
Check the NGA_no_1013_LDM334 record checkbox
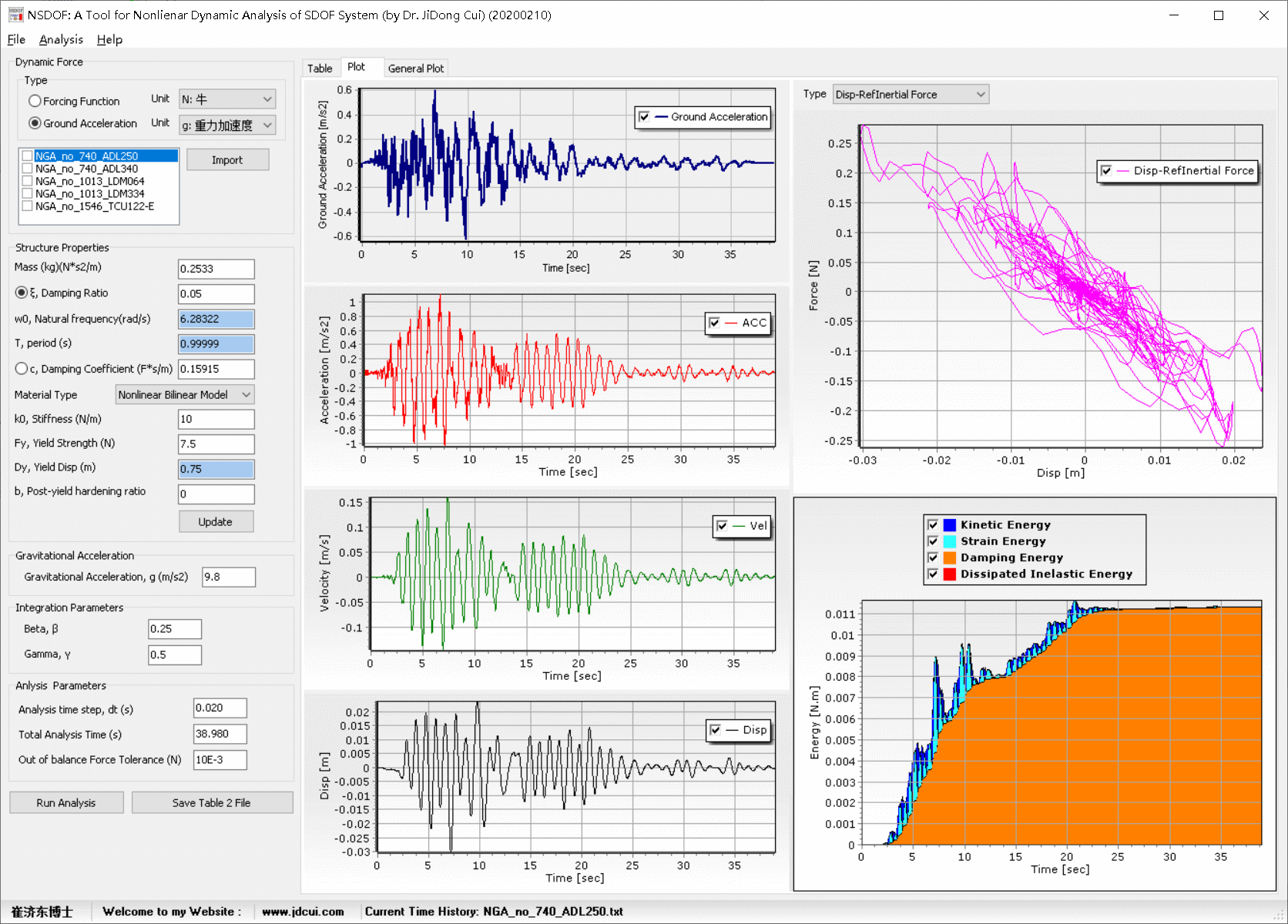click(27, 193)
